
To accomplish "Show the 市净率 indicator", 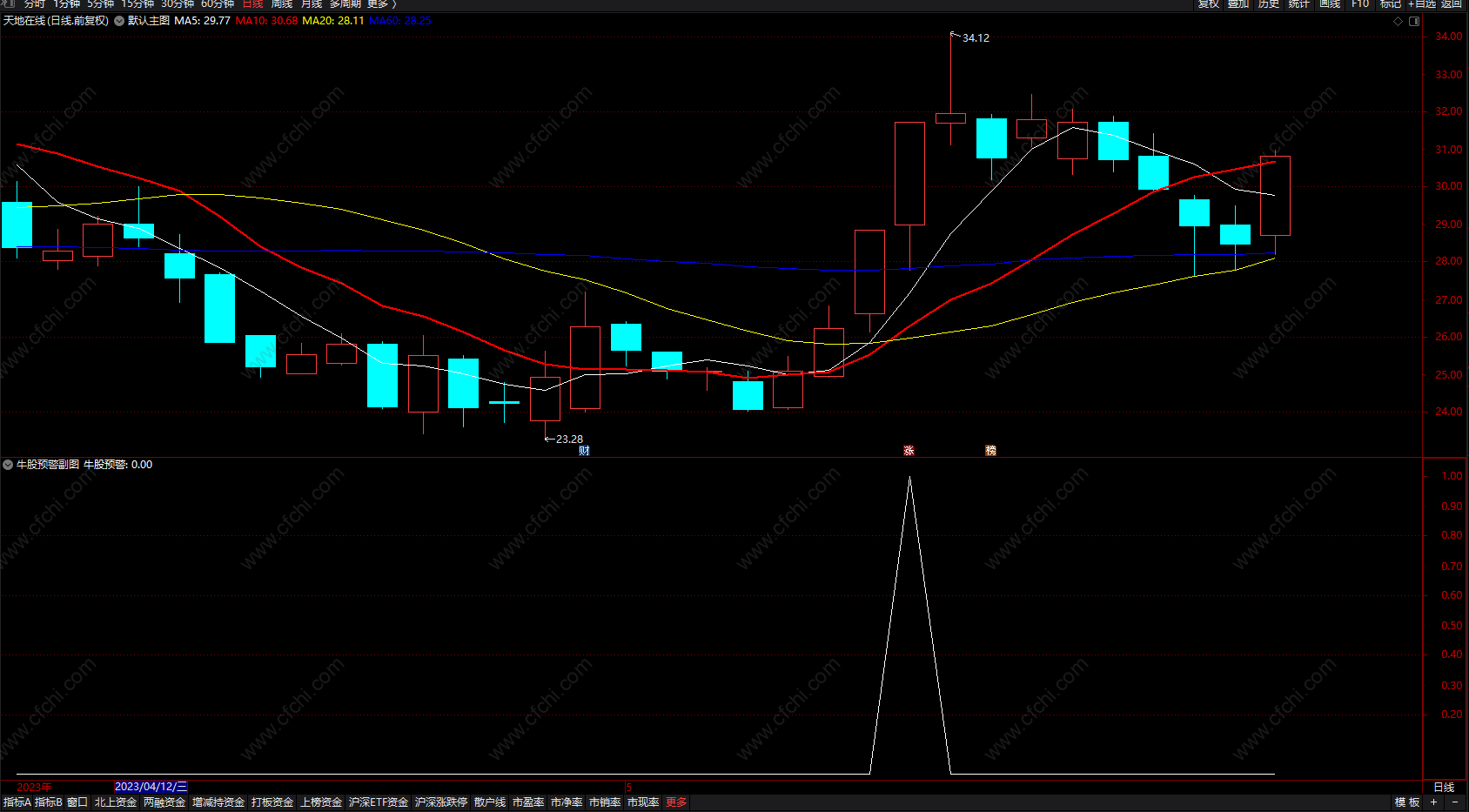I will [x=567, y=802].
